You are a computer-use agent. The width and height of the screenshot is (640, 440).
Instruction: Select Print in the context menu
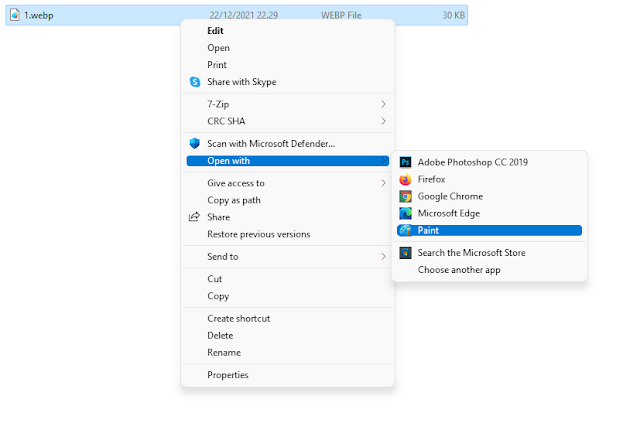[x=288, y=65]
